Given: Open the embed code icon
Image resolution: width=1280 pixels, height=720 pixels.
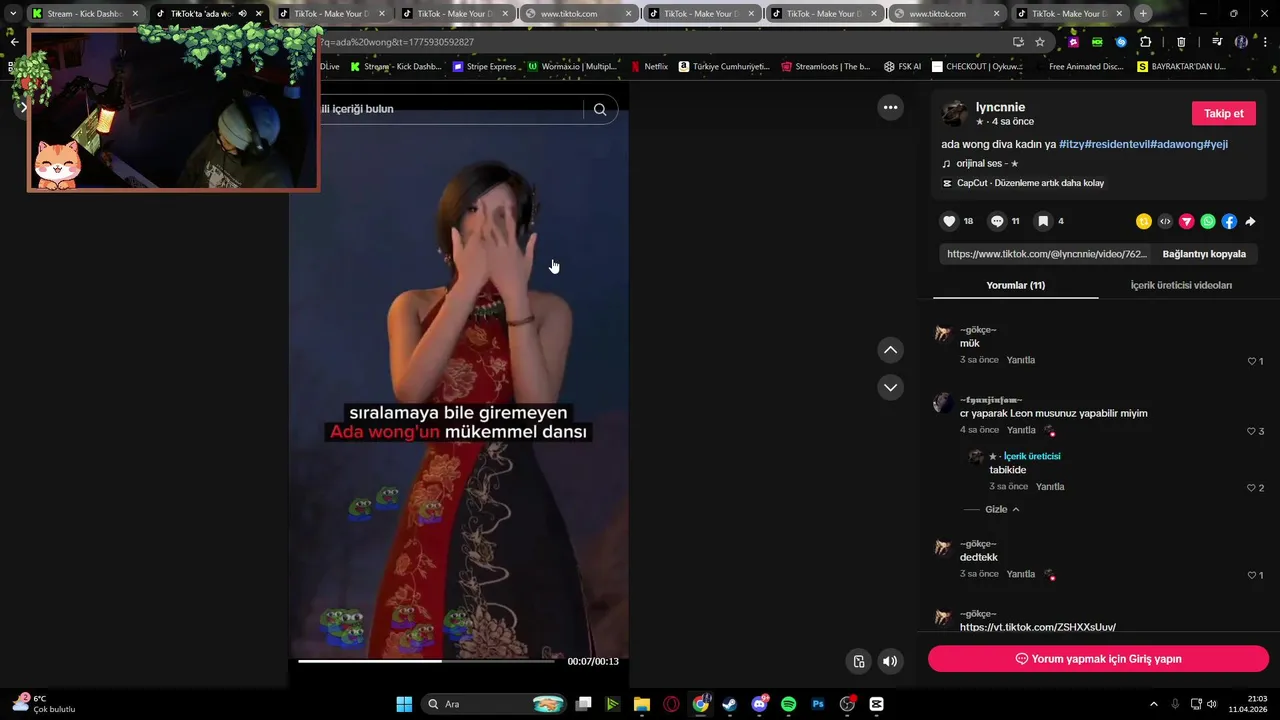Looking at the screenshot, I should click(1165, 221).
